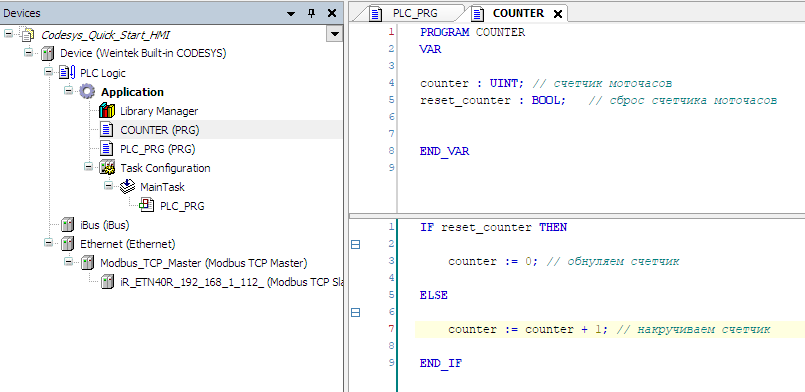Screen dimensions: 805x392
Task: Click the ELSE keyword line
Action: (434, 295)
